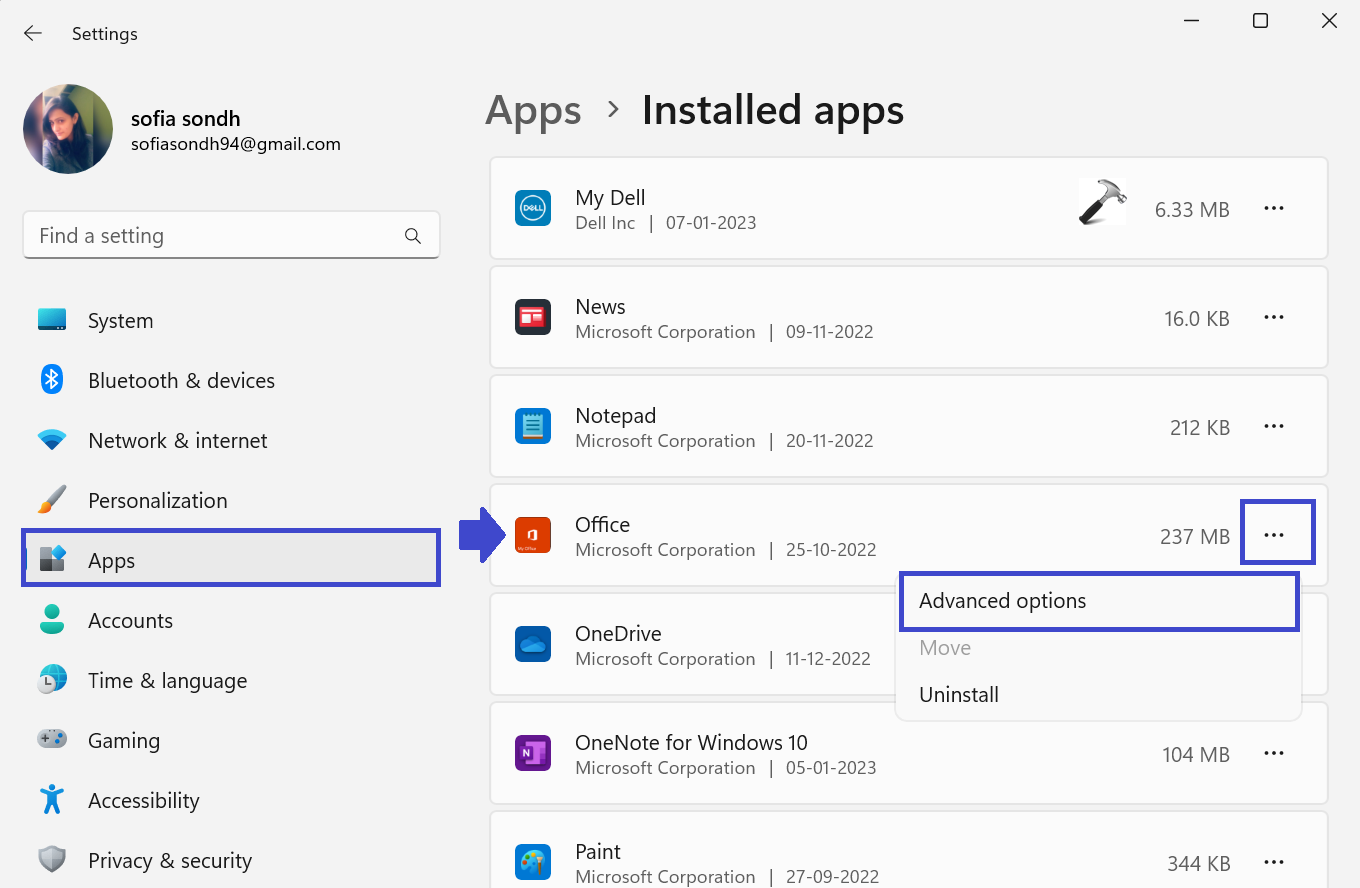Click the search magnifier icon
The image size is (1360, 888).
[413, 236]
